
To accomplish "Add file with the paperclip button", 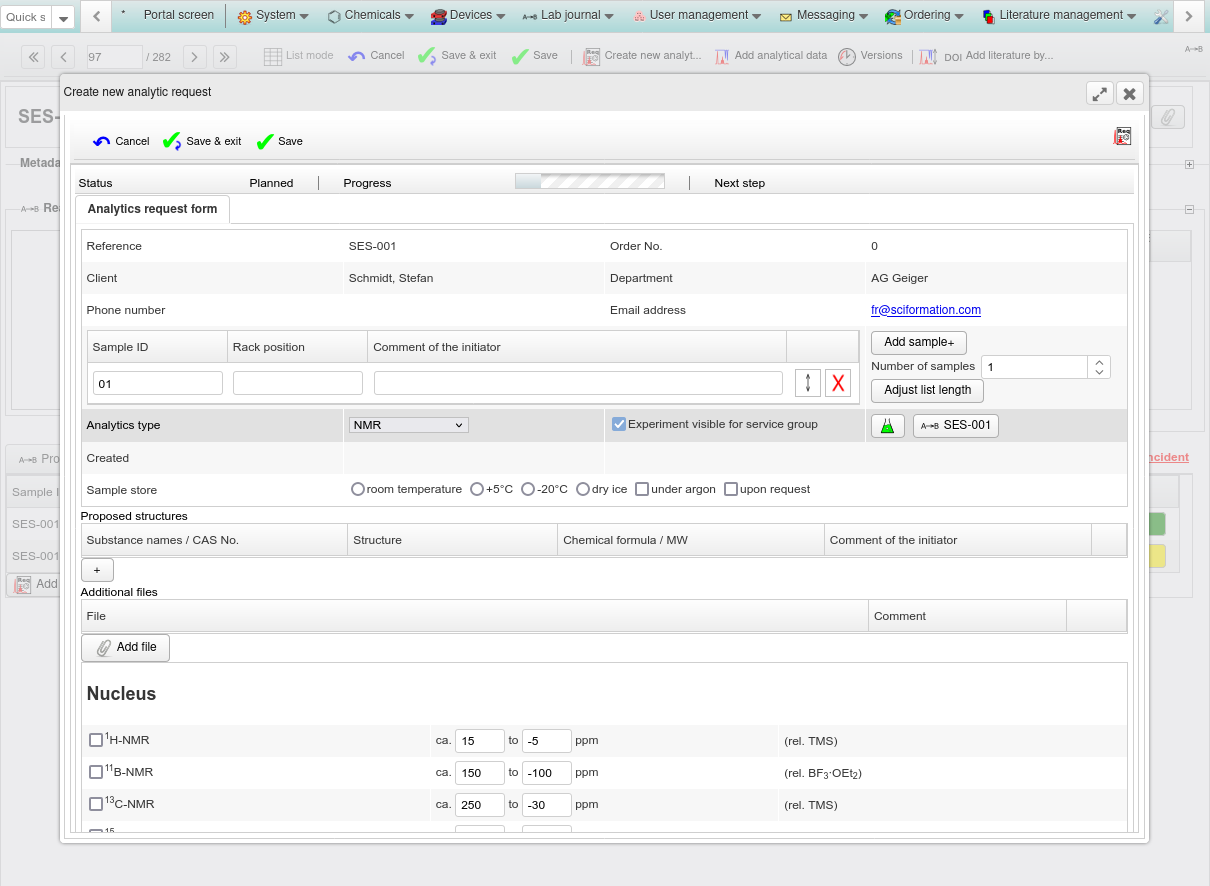I will click(126, 648).
